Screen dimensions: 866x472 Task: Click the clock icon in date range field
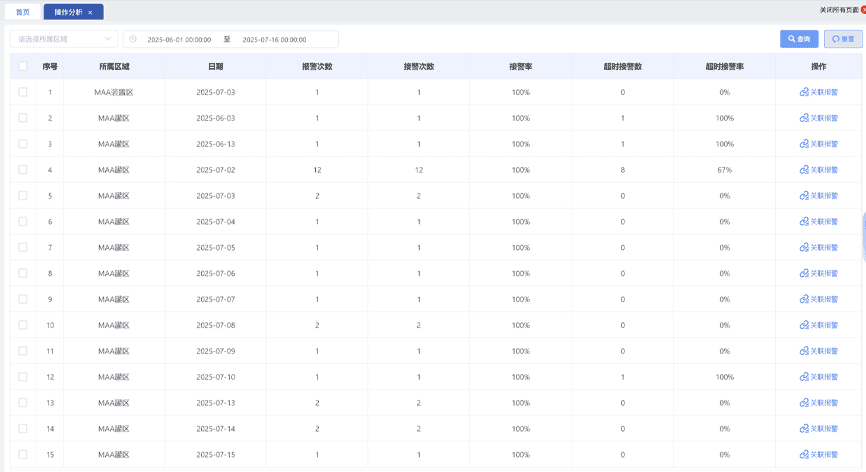134,39
